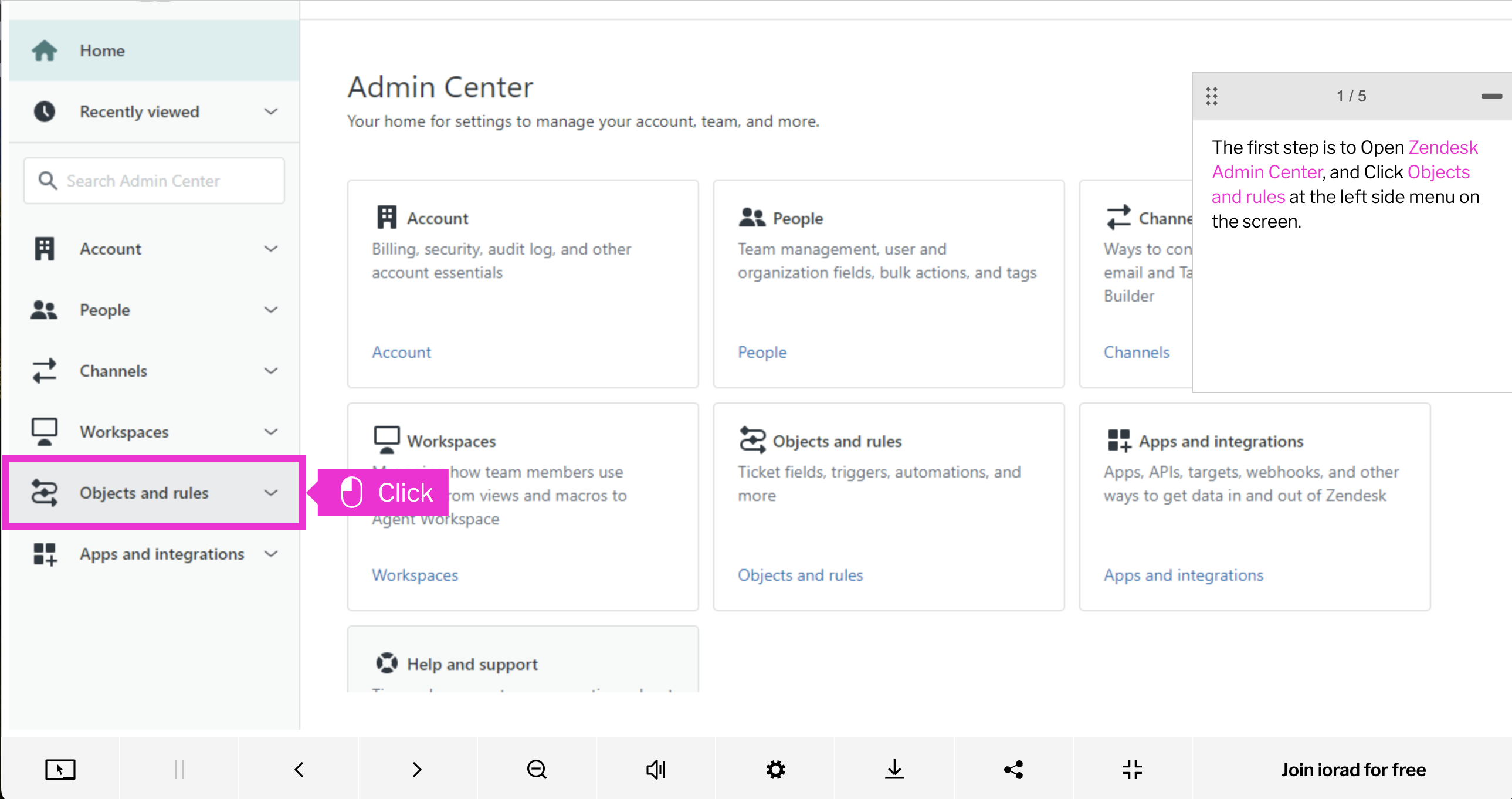Screen dimensions: 1512x799
Task: Expand the Channels chevron in sidebar
Action: (270, 371)
